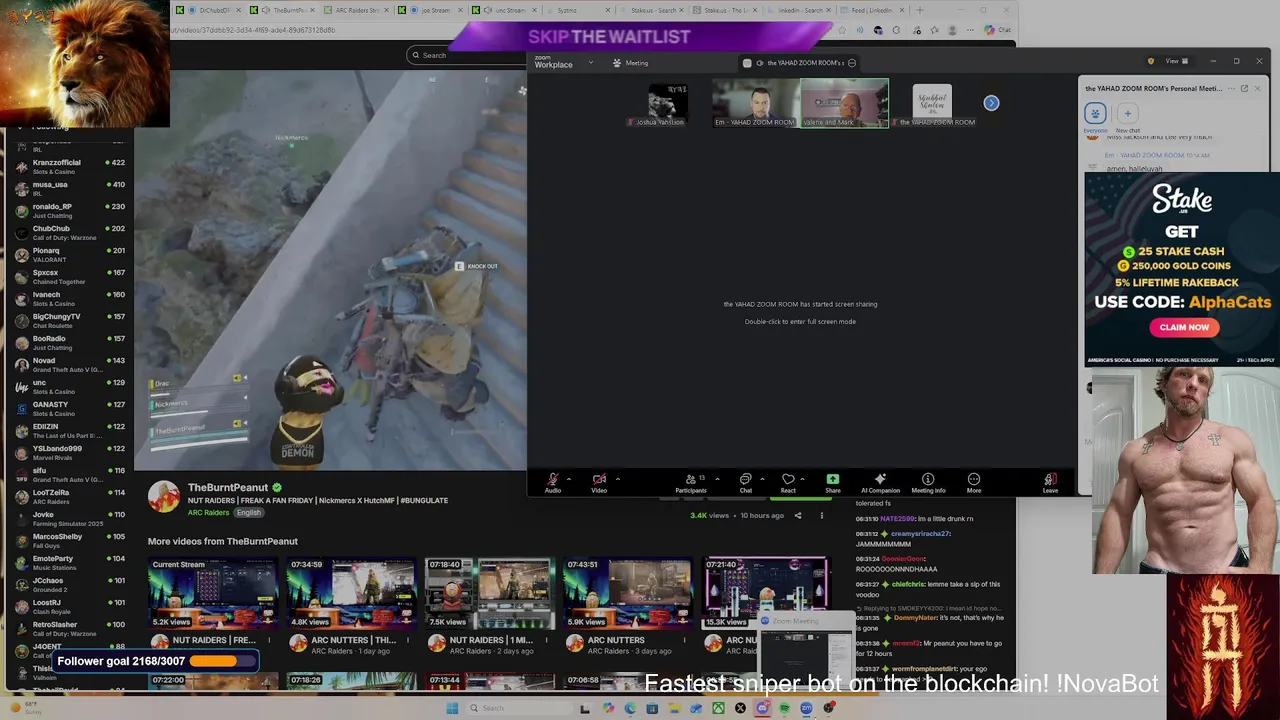The height and width of the screenshot is (720, 1280).
Task: Open Microsoft Edge from the taskbar
Action: (630, 708)
